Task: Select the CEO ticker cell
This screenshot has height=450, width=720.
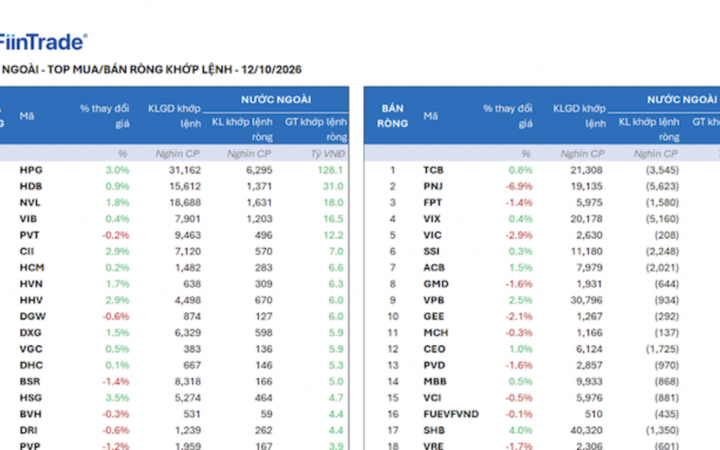Action: click(434, 349)
